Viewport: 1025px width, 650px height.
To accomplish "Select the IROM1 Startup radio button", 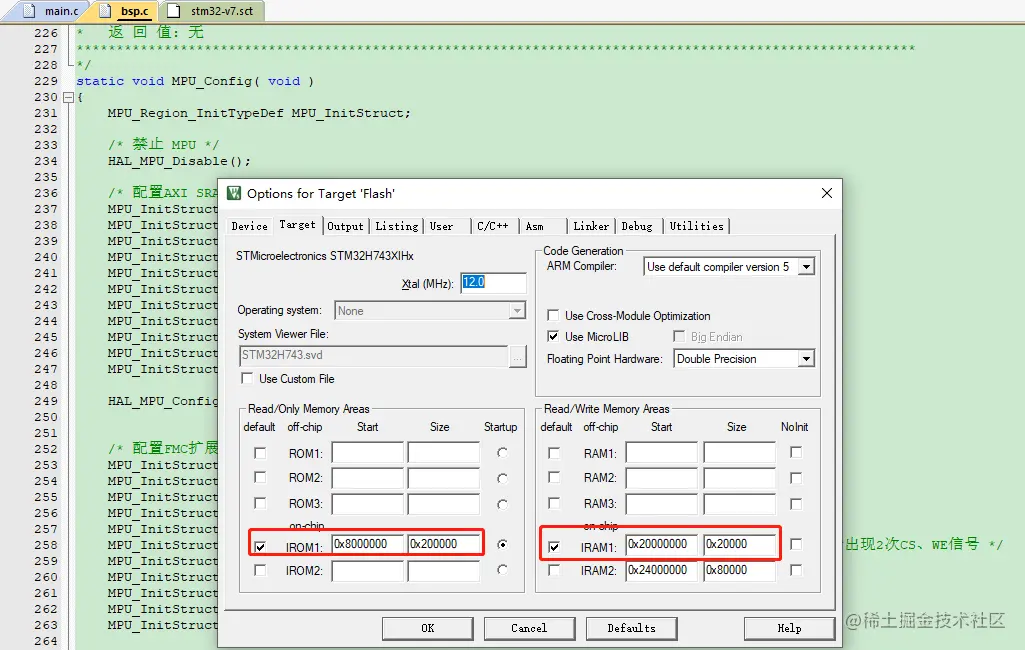I will pos(502,544).
